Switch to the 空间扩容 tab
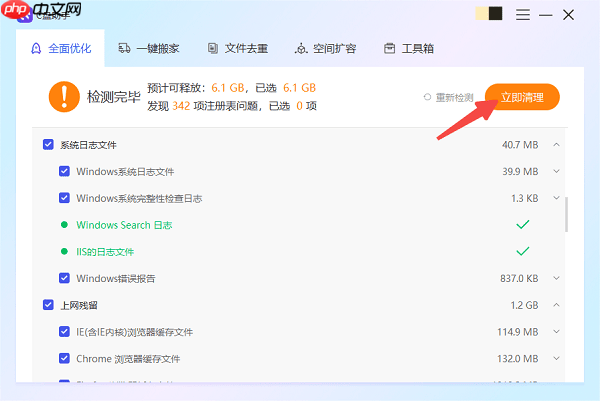600x401 pixels. pos(326,48)
